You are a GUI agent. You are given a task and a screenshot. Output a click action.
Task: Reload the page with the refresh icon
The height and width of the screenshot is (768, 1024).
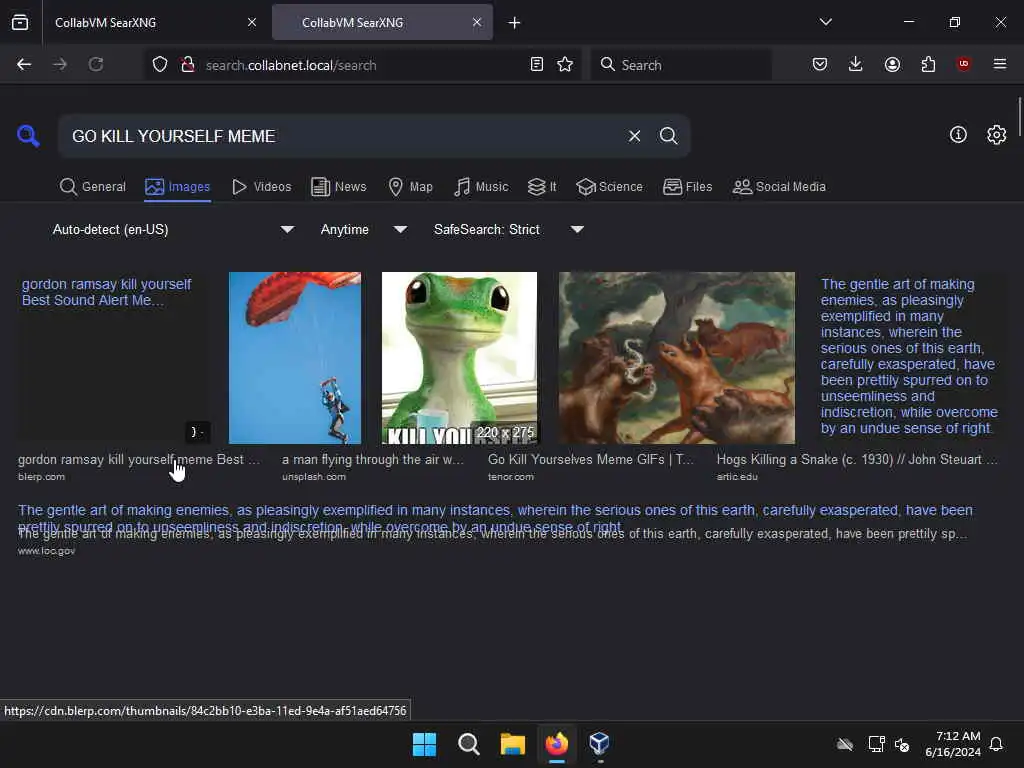pyautogui.click(x=96, y=64)
